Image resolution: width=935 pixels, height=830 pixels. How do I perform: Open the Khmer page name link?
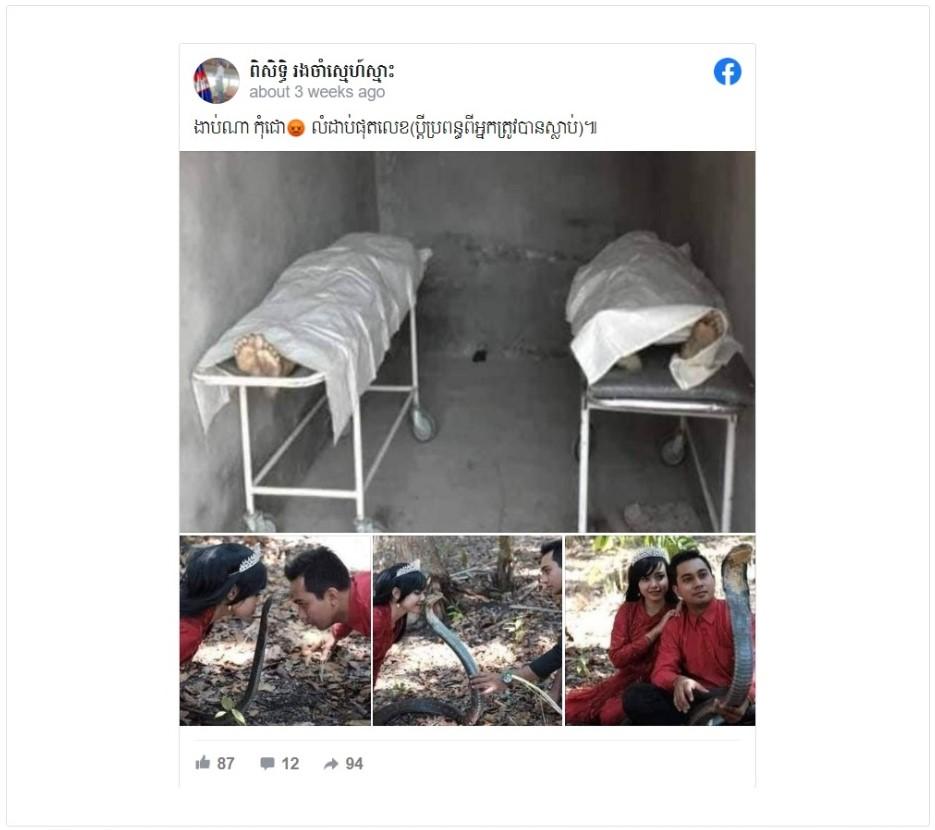[321, 71]
